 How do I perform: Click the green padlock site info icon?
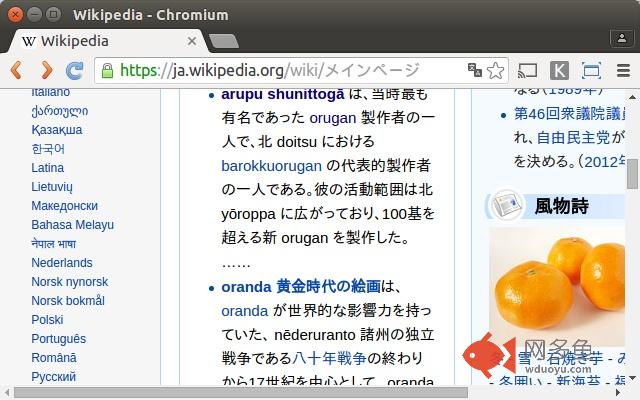pos(107,71)
